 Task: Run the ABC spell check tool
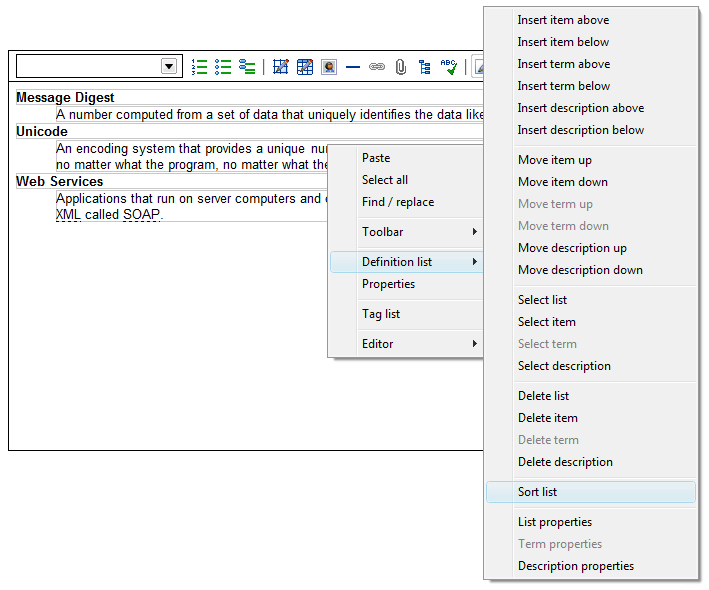[x=449, y=67]
